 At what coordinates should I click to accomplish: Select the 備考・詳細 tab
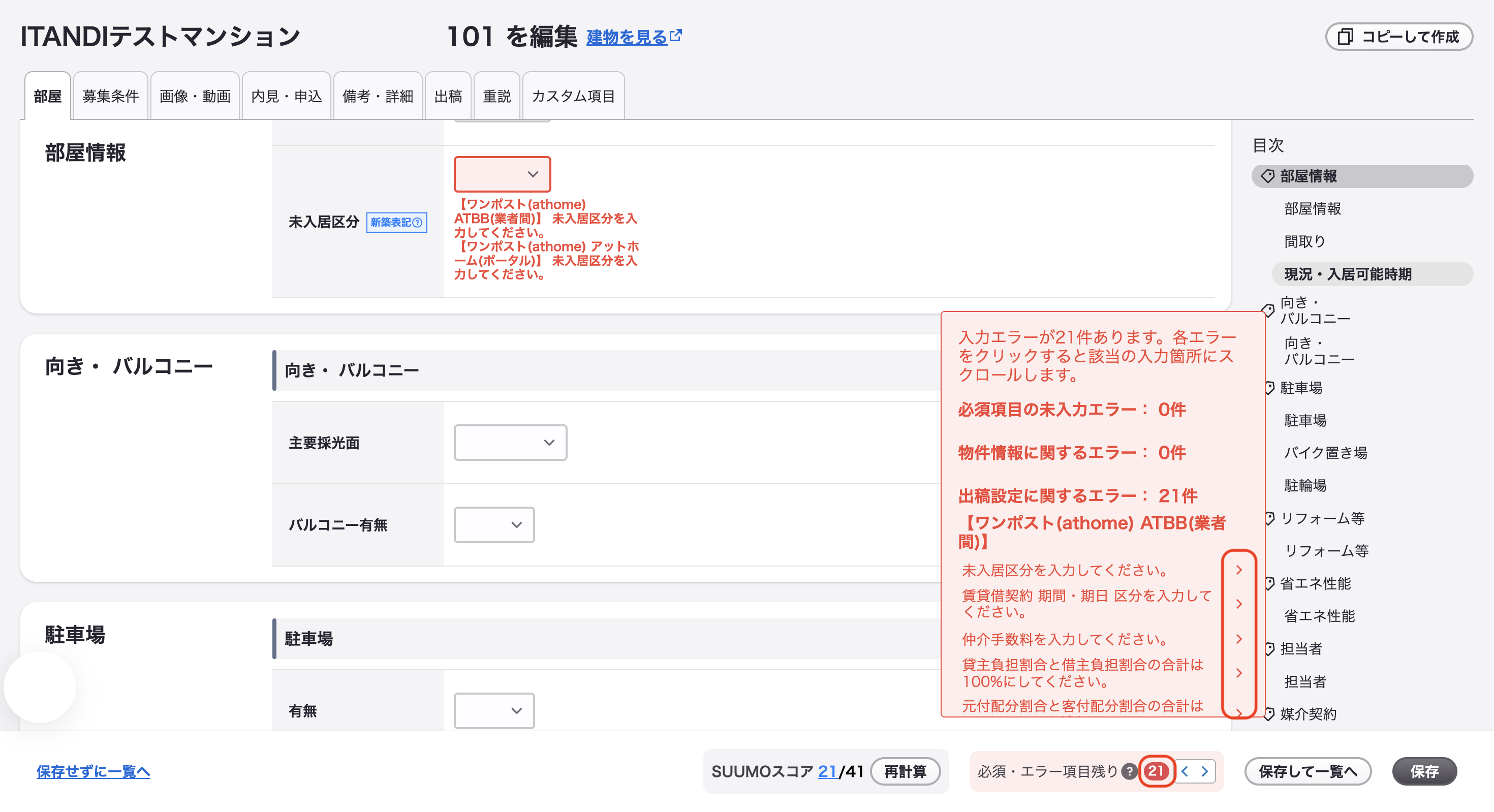(x=378, y=96)
